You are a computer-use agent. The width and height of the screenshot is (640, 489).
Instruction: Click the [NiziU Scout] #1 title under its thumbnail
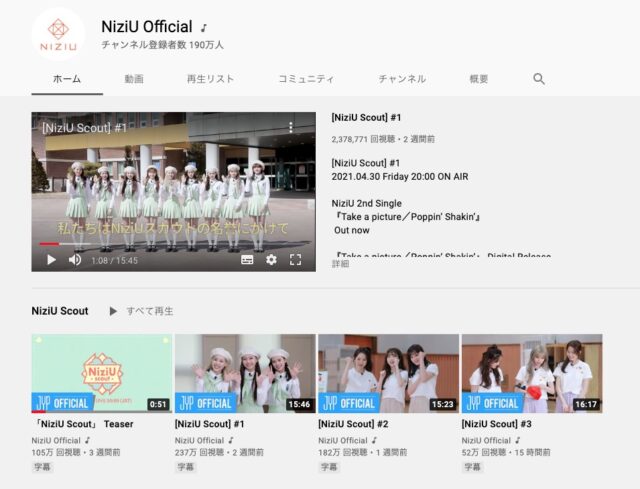coord(209,424)
